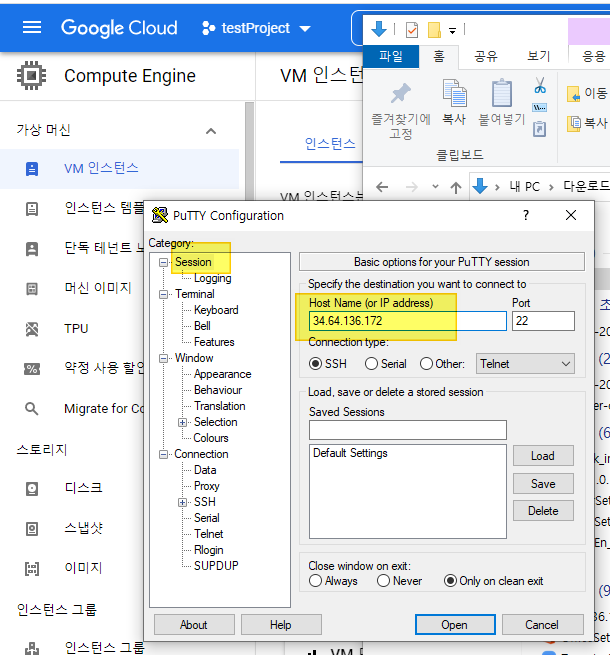Open the 파일 tab in Explorer
Viewport: 610px width, 655px height.
coord(391,56)
